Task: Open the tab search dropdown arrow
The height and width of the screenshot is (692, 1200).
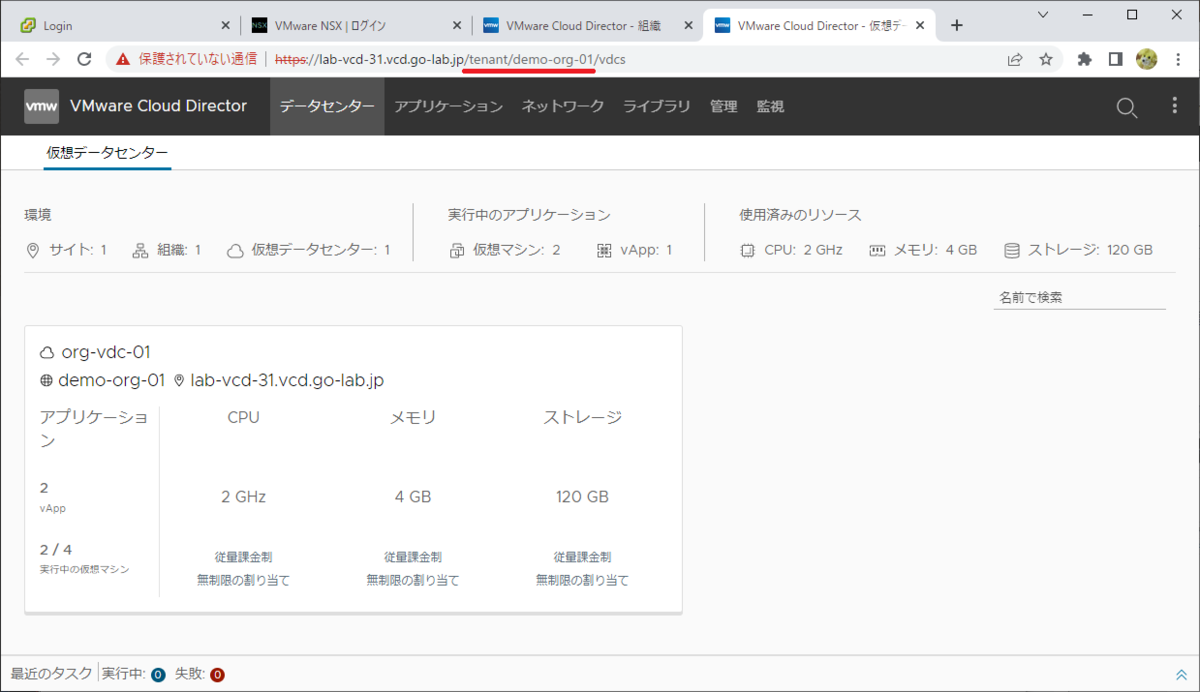Action: click(x=1043, y=15)
